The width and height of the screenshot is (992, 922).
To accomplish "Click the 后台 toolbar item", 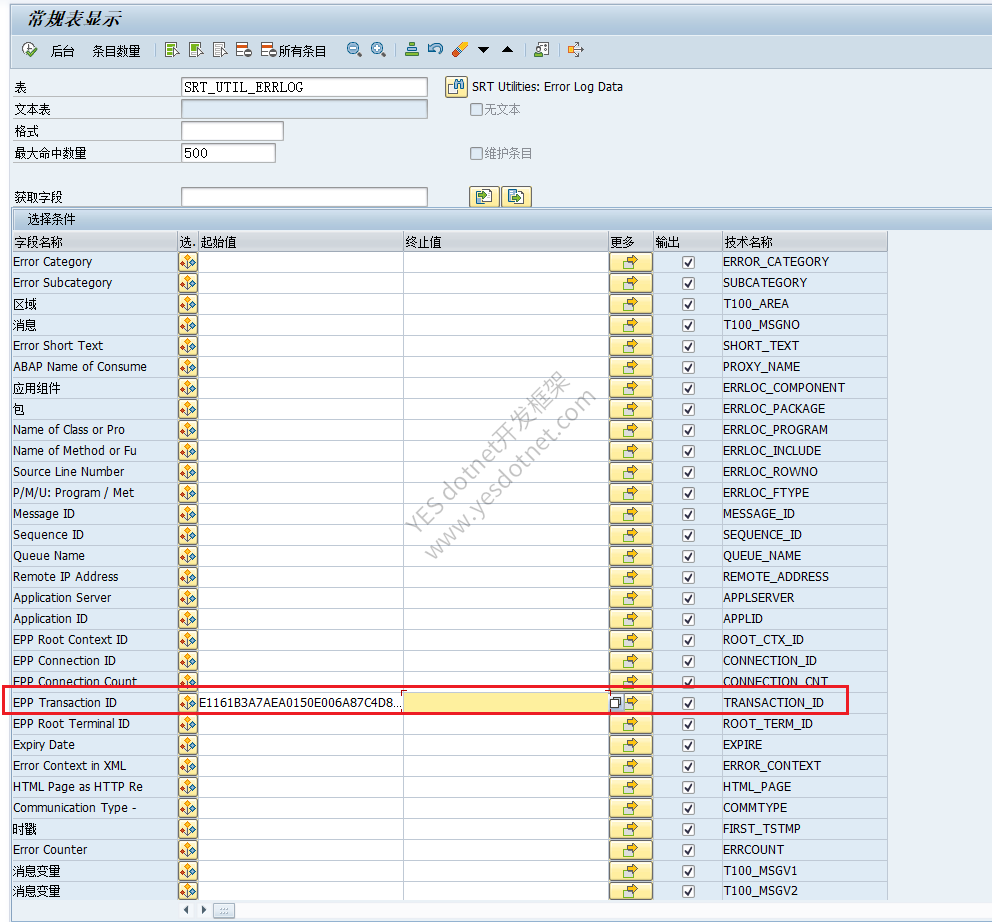I will [x=62, y=51].
